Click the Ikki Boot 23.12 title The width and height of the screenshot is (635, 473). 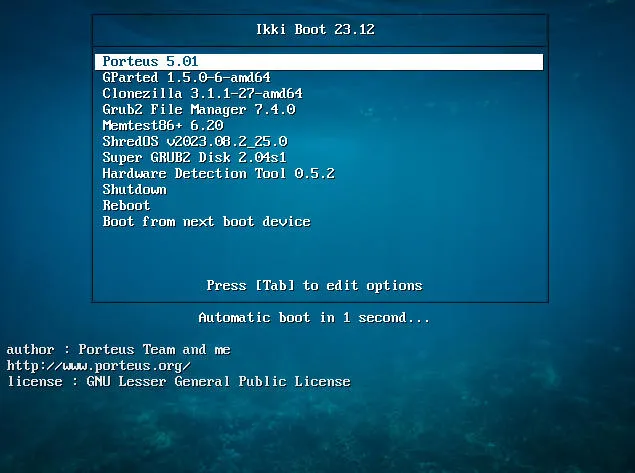pos(316,30)
